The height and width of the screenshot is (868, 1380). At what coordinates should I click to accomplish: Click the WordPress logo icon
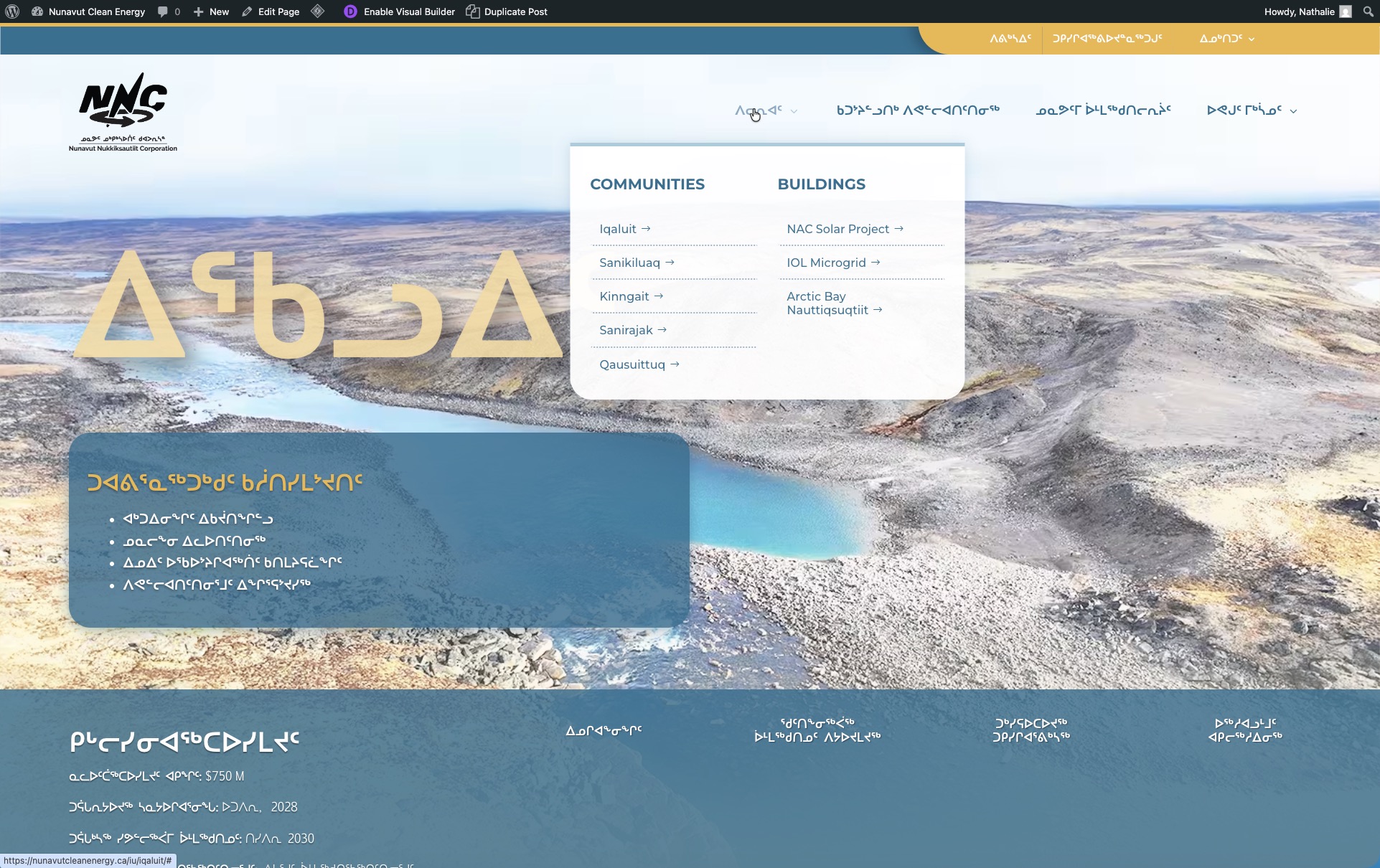click(12, 11)
